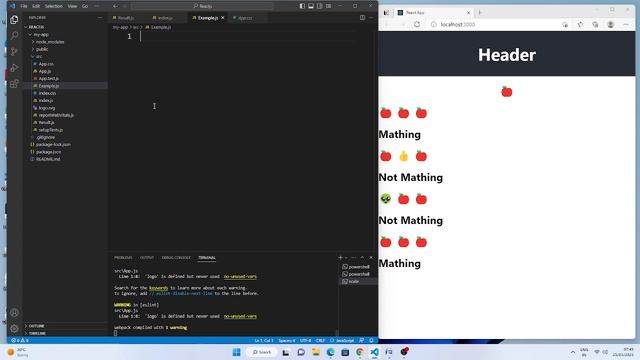The image size is (640, 360).
Task: Open Edge Collections icon
Action: 596,24
